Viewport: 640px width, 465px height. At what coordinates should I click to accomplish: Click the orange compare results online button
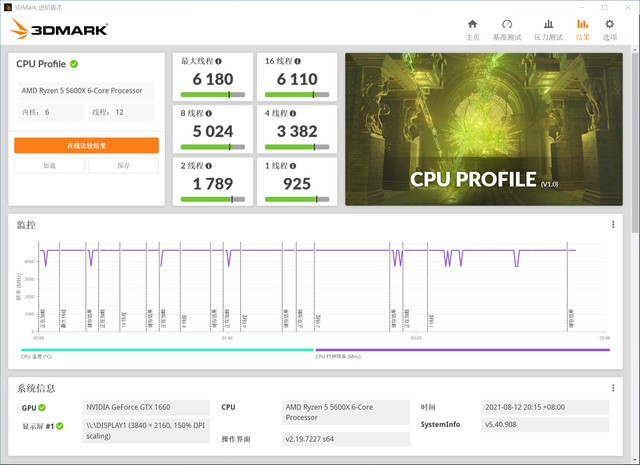point(87,145)
